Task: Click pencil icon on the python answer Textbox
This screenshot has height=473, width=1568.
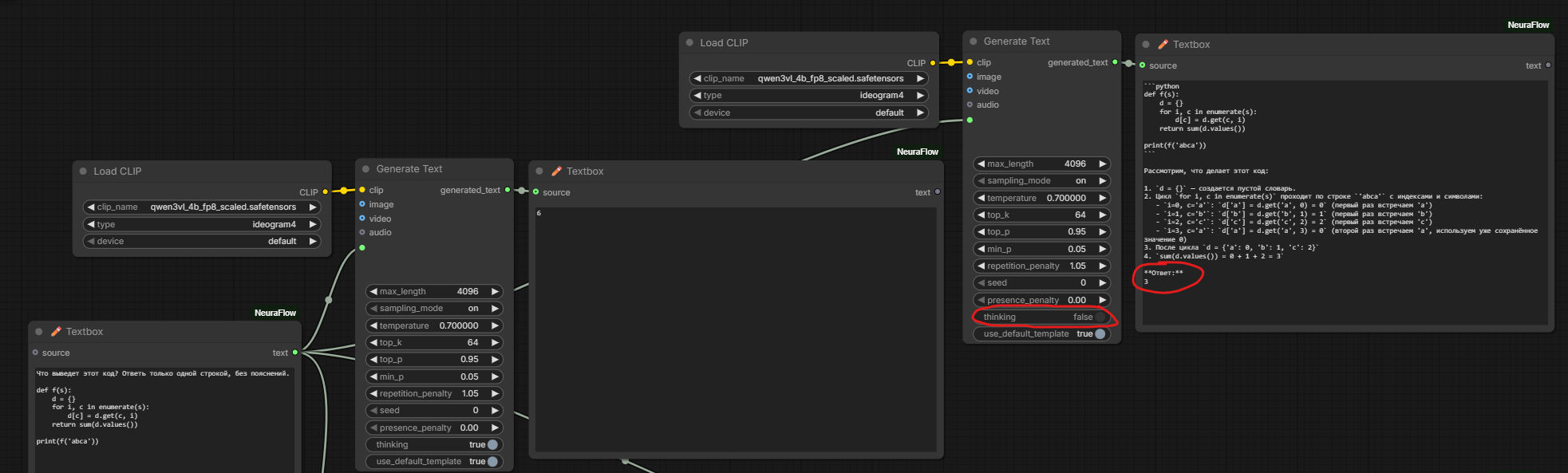Action: click(x=1163, y=45)
